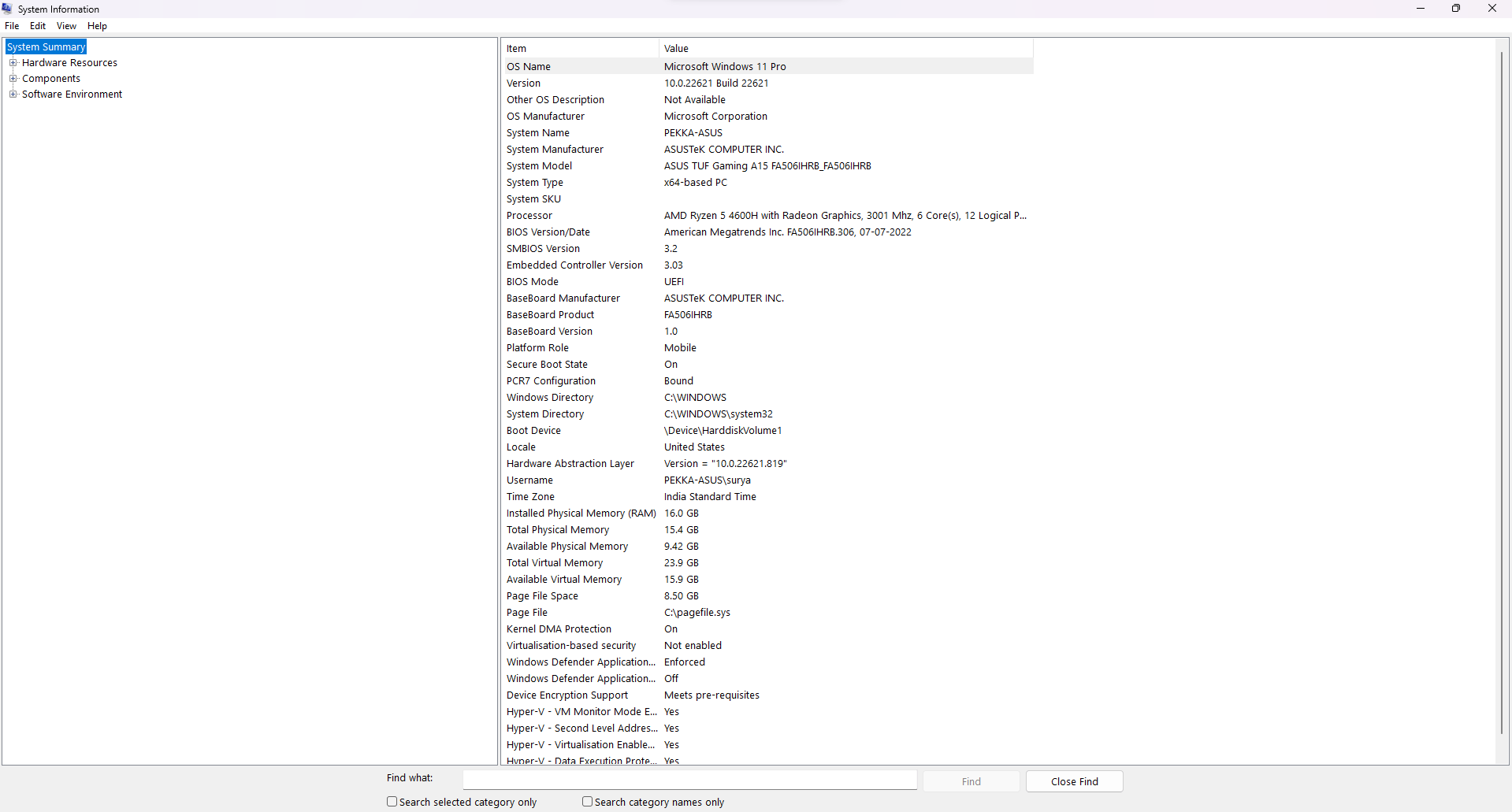The width and height of the screenshot is (1512, 812).
Task: Select the System SKU row
Action: 768,199
